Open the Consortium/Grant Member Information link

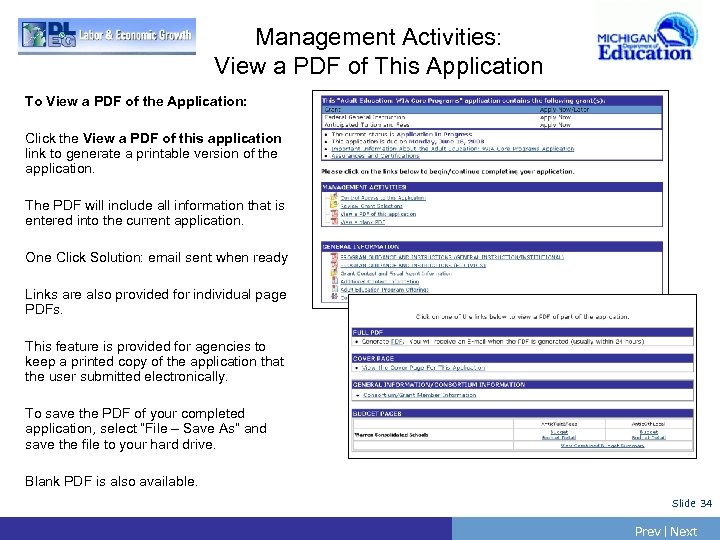point(420,395)
